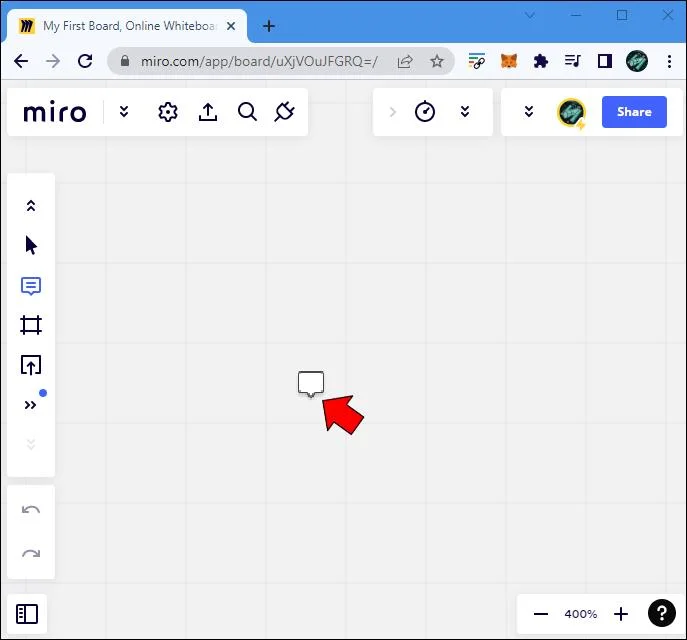The image size is (687, 640).
Task: Open the help question mark
Action: point(662,613)
